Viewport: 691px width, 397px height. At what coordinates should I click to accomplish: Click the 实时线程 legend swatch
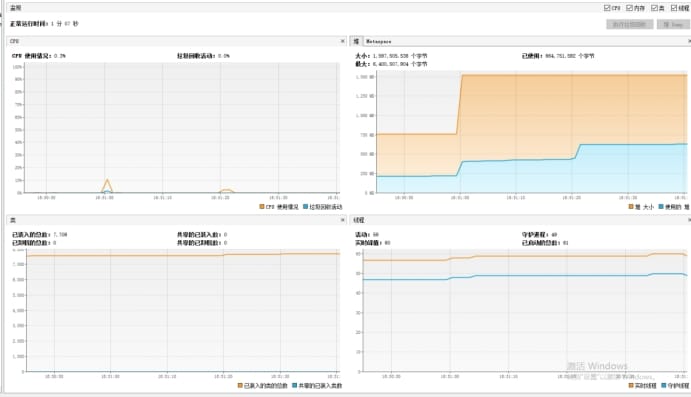631,386
